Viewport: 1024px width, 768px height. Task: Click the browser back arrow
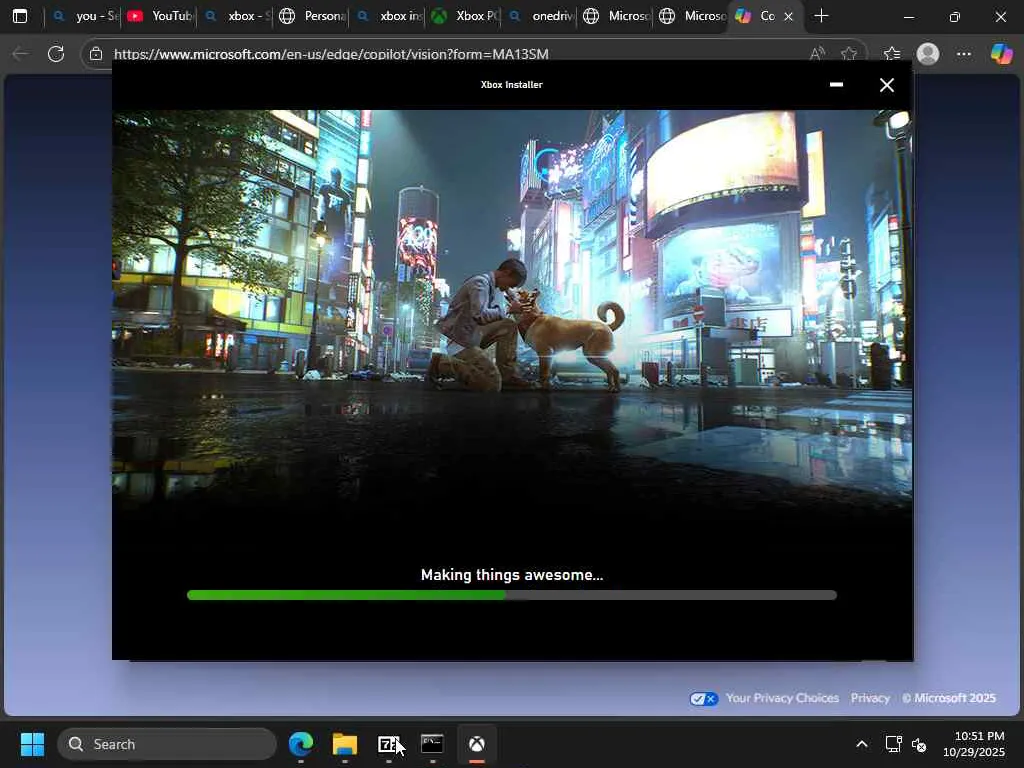pos(20,54)
